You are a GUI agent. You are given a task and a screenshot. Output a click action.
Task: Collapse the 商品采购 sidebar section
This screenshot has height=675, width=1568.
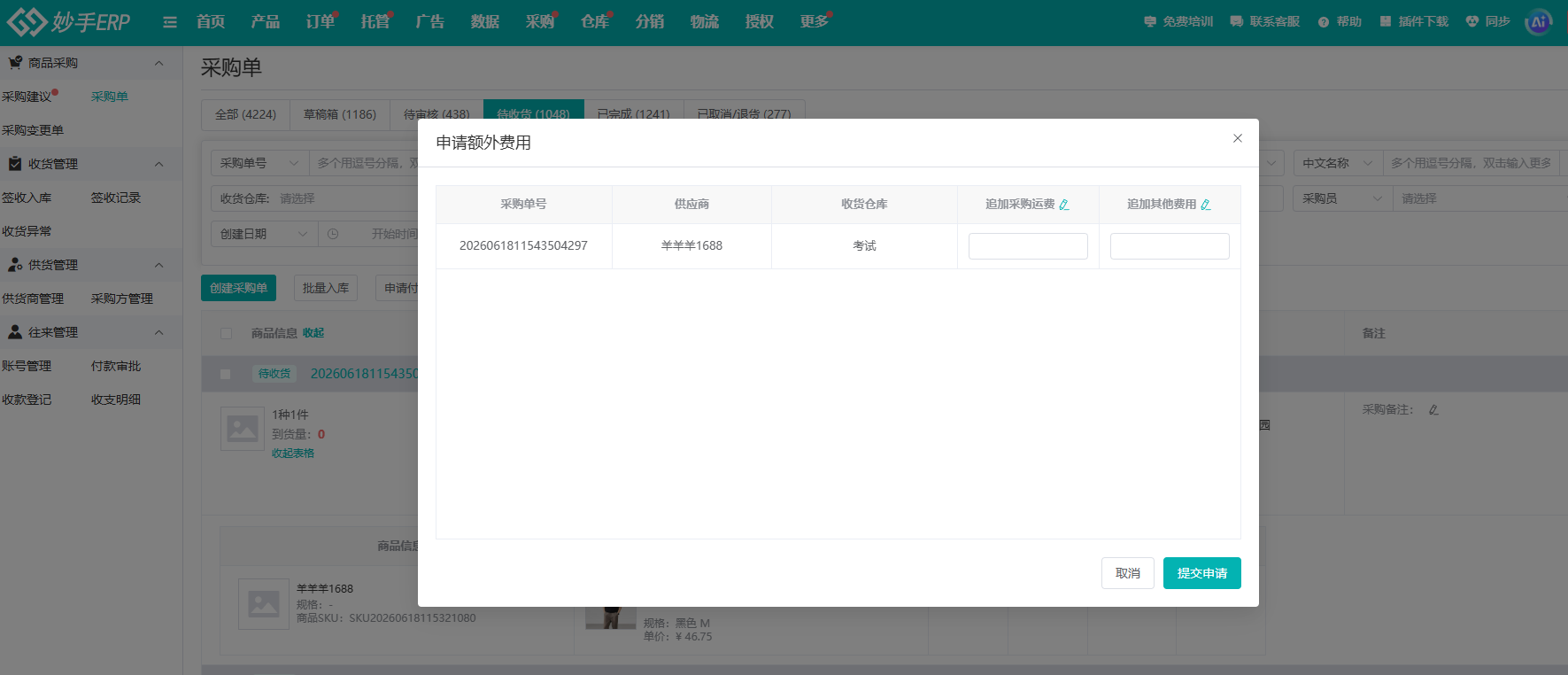(159, 63)
